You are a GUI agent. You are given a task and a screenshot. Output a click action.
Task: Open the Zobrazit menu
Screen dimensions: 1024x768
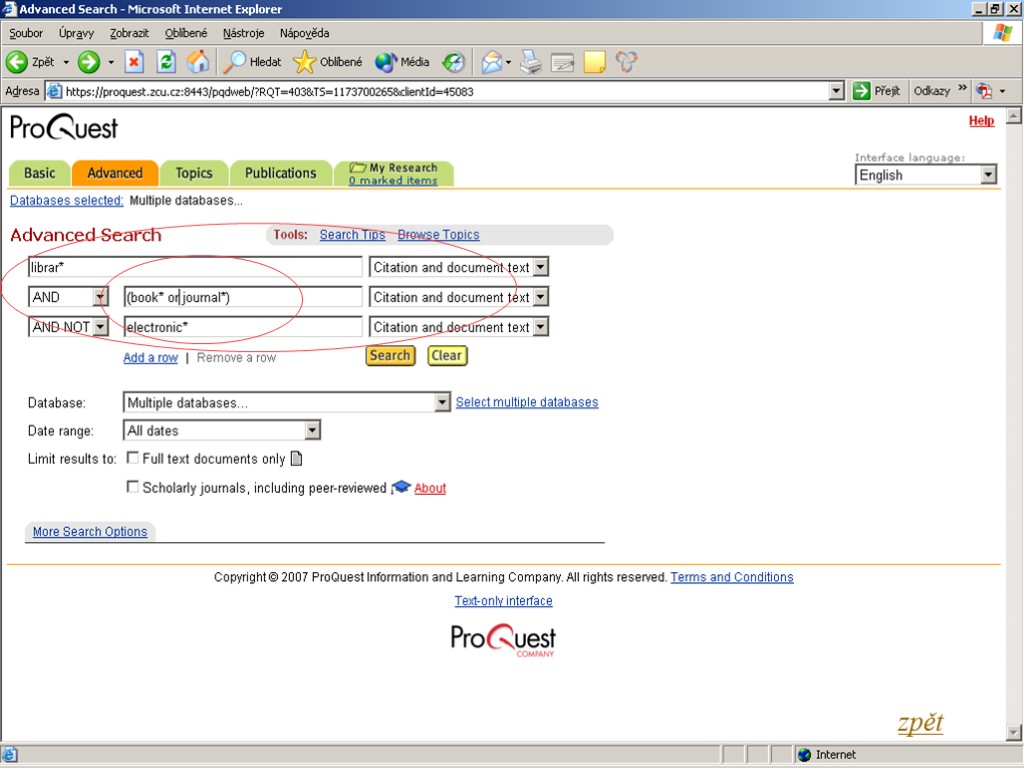pyautogui.click(x=129, y=33)
